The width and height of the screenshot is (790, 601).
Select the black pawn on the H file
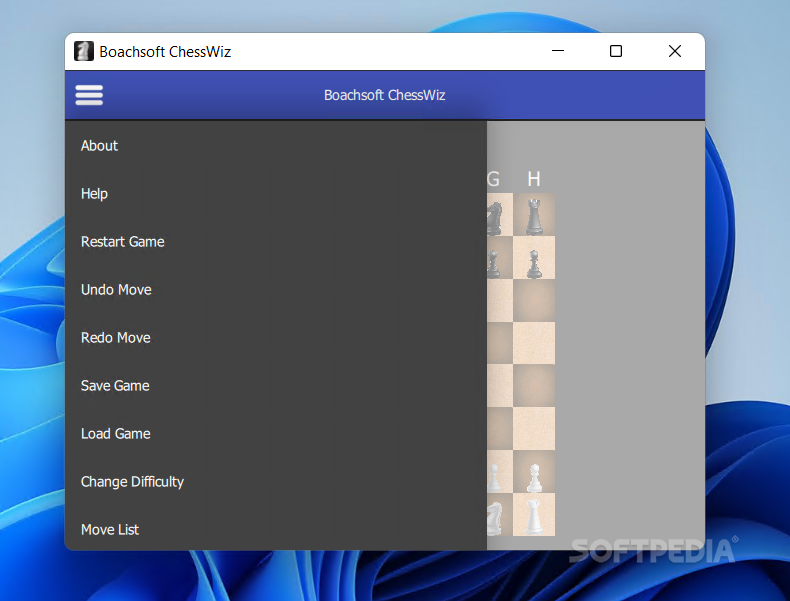[x=534, y=264]
